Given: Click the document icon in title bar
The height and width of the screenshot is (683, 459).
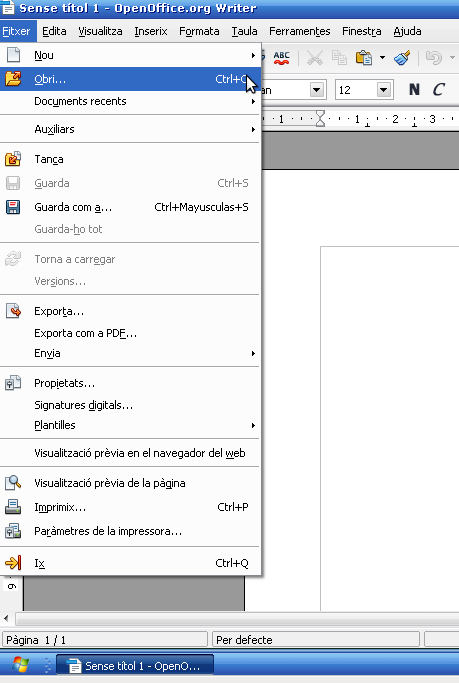Looking at the screenshot, I should pyautogui.click(x=7, y=8).
